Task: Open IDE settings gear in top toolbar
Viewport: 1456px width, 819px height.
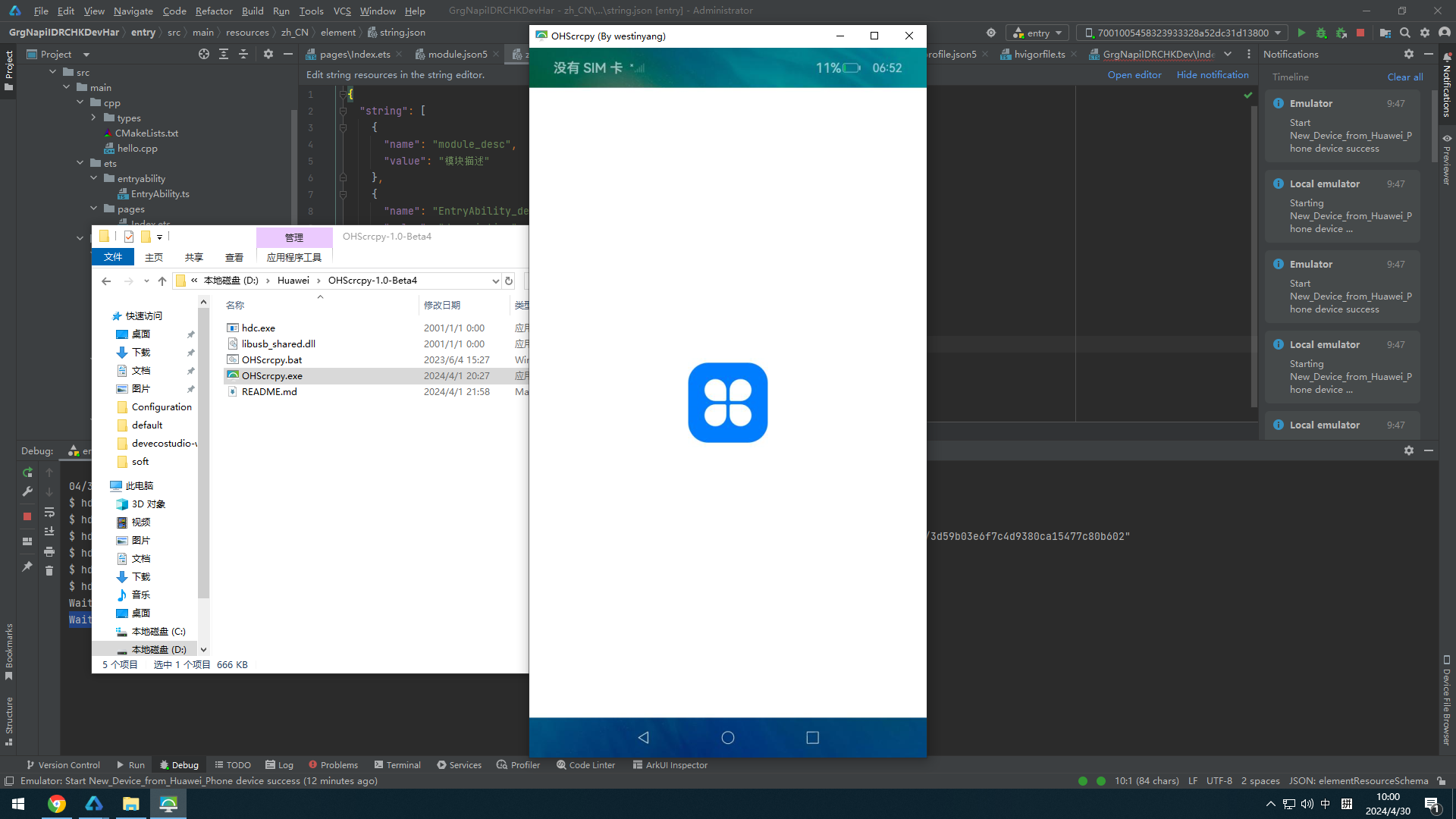Action: pyautogui.click(x=1425, y=33)
